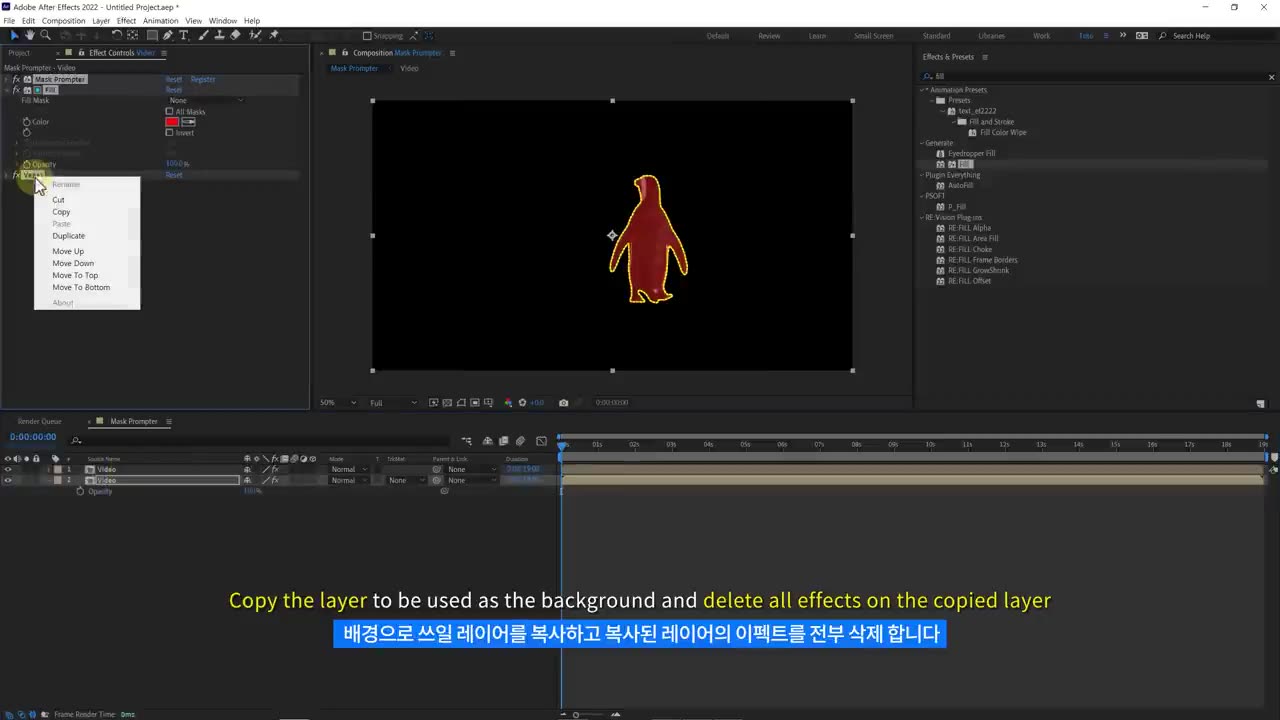Select the Puppet Pin tool

pyautogui.click(x=273, y=35)
